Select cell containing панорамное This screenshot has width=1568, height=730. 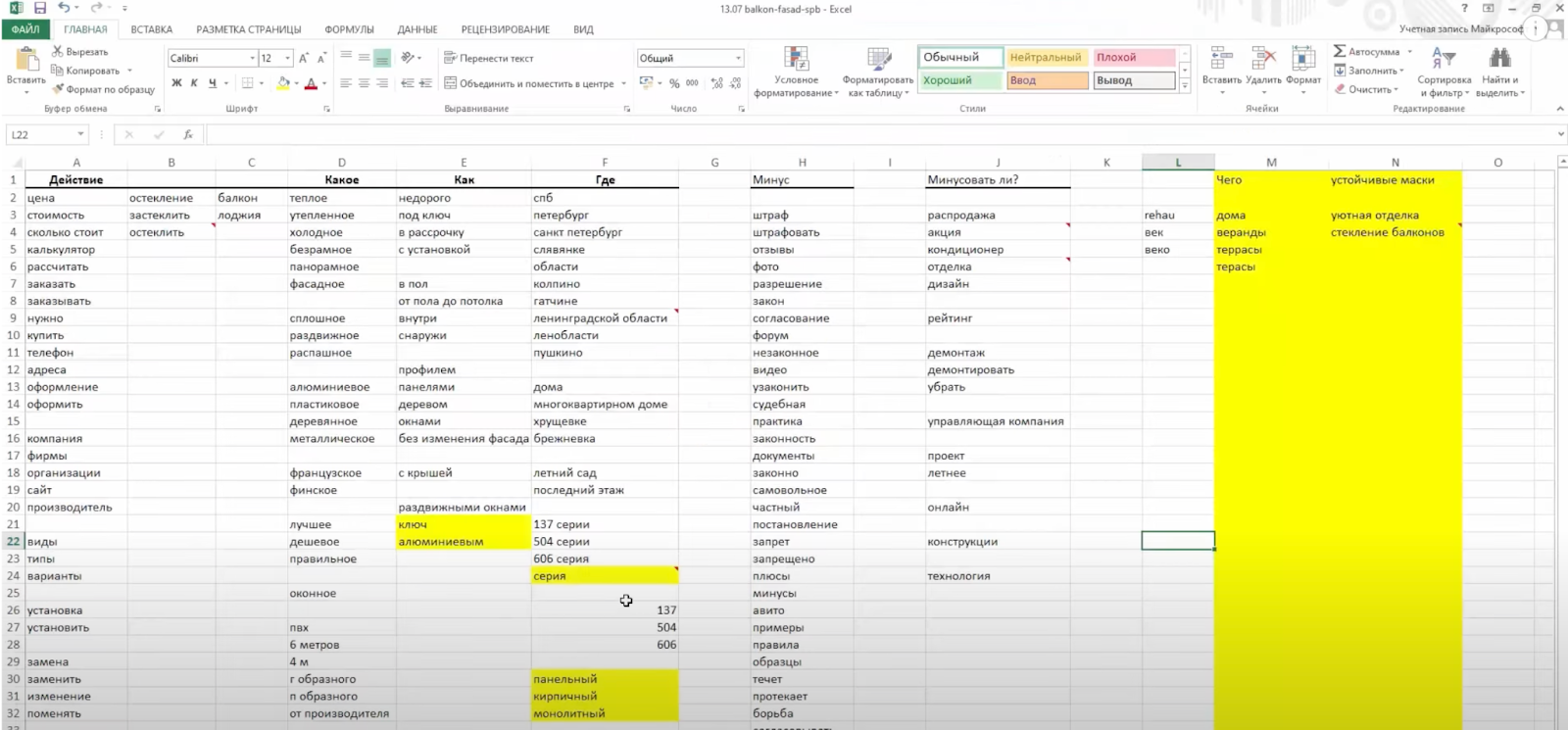point(342,267)
